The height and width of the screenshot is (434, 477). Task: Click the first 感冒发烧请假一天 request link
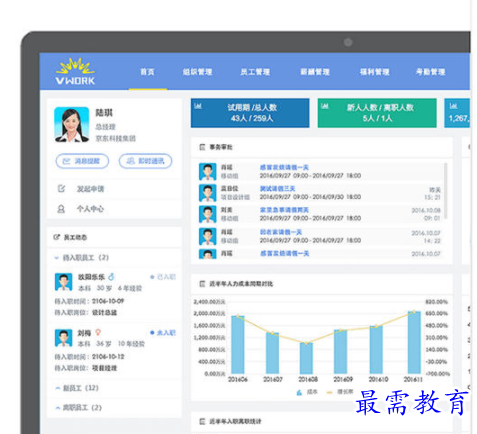pos(284,167)
